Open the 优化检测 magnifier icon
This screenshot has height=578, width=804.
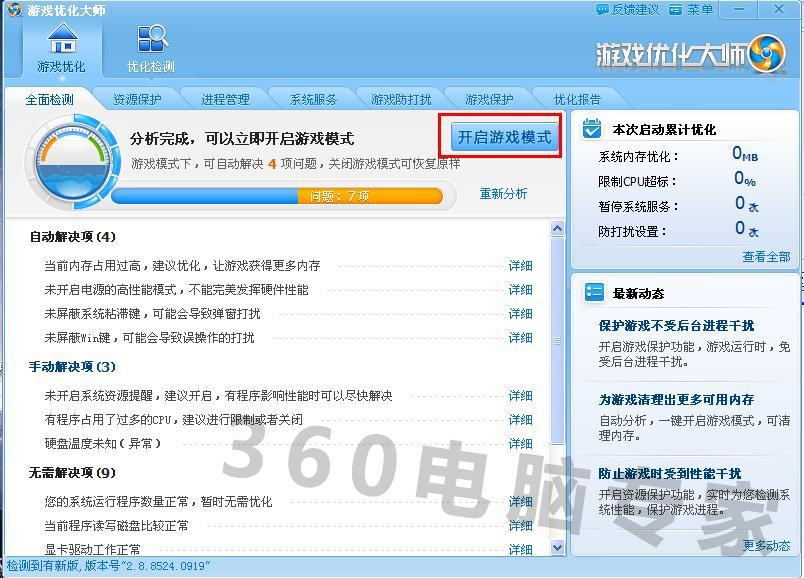[x=152, y=38]
